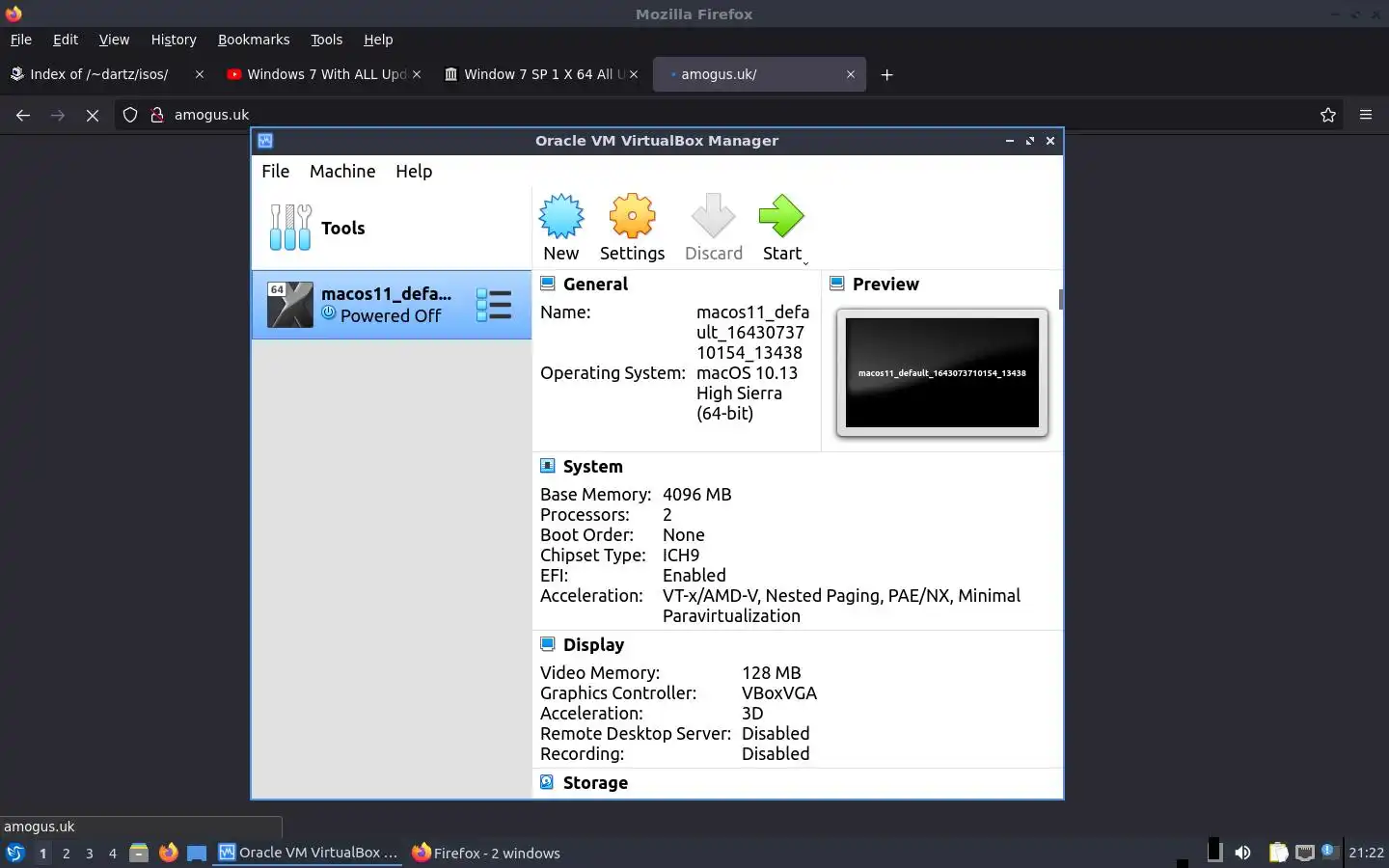This screenshot has height=868, width=1389.
Task: Click the taskbar clock showing 21:22
Action: coord(1366,853)
